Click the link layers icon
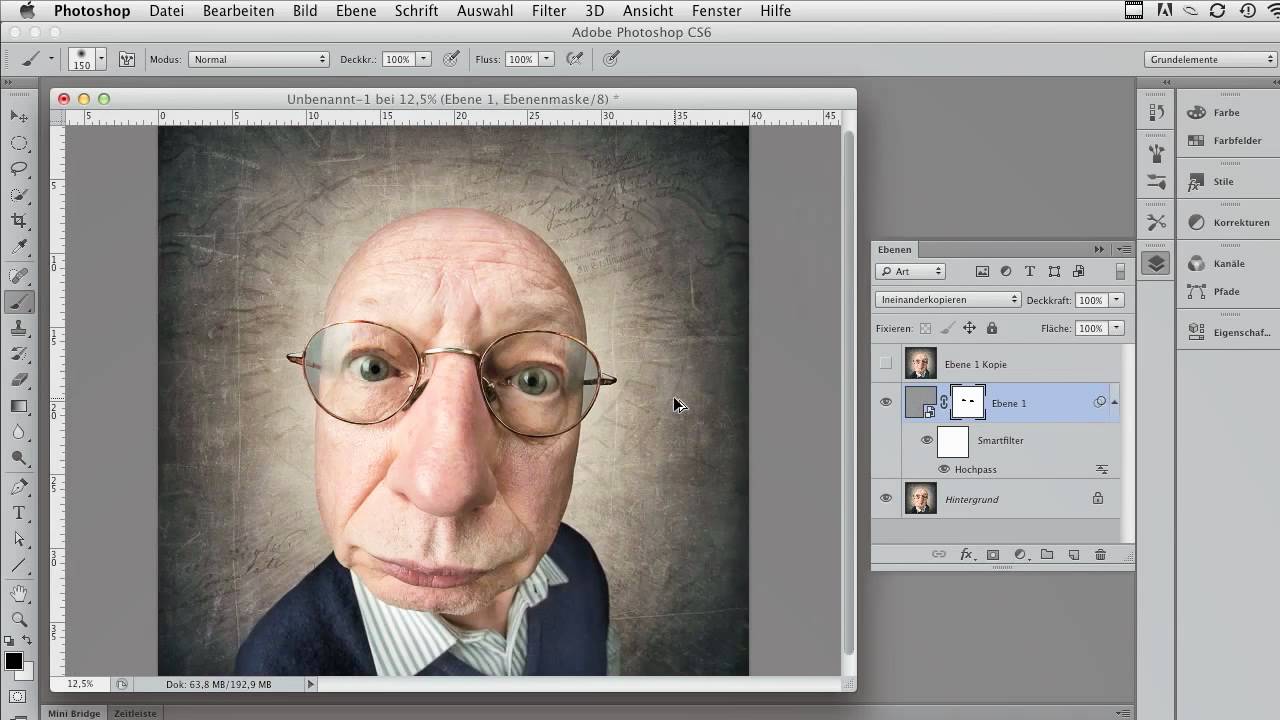 point(939,554)
